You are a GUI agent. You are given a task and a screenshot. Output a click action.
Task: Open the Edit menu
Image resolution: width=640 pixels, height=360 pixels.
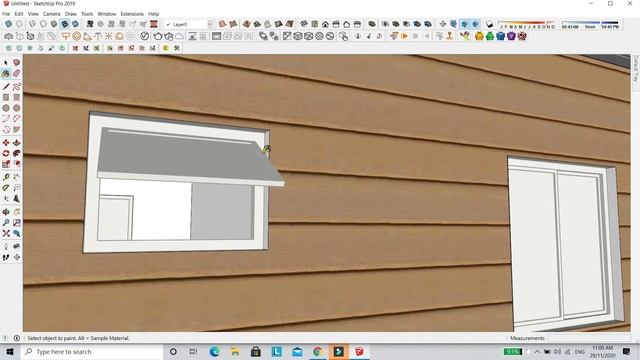[x=19, y=14]
